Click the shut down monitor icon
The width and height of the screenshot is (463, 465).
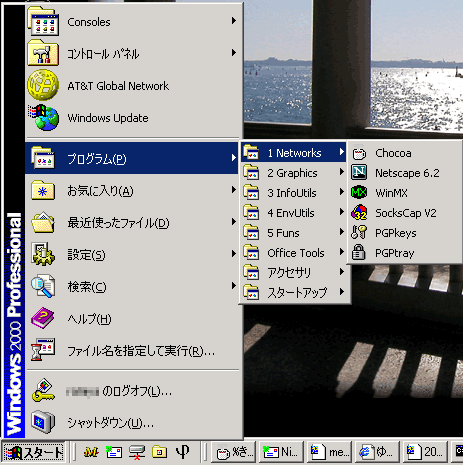pyautogui.click(x=43, y=422)
